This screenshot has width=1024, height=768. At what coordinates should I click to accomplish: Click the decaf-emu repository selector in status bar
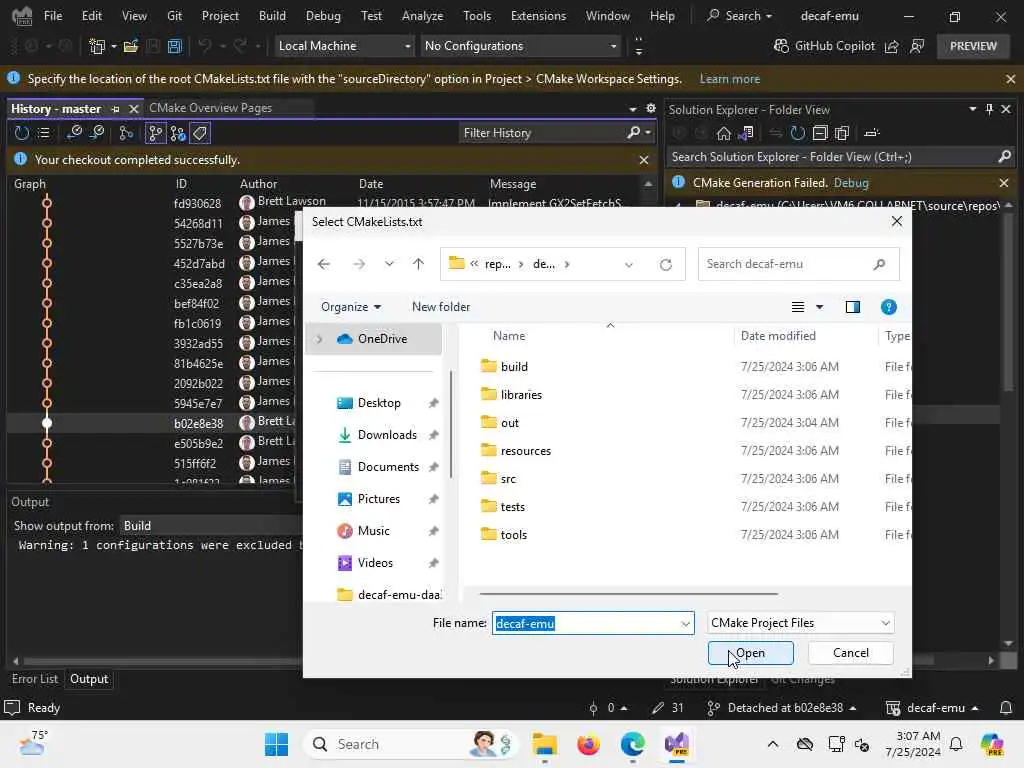[x=933, y=708]
